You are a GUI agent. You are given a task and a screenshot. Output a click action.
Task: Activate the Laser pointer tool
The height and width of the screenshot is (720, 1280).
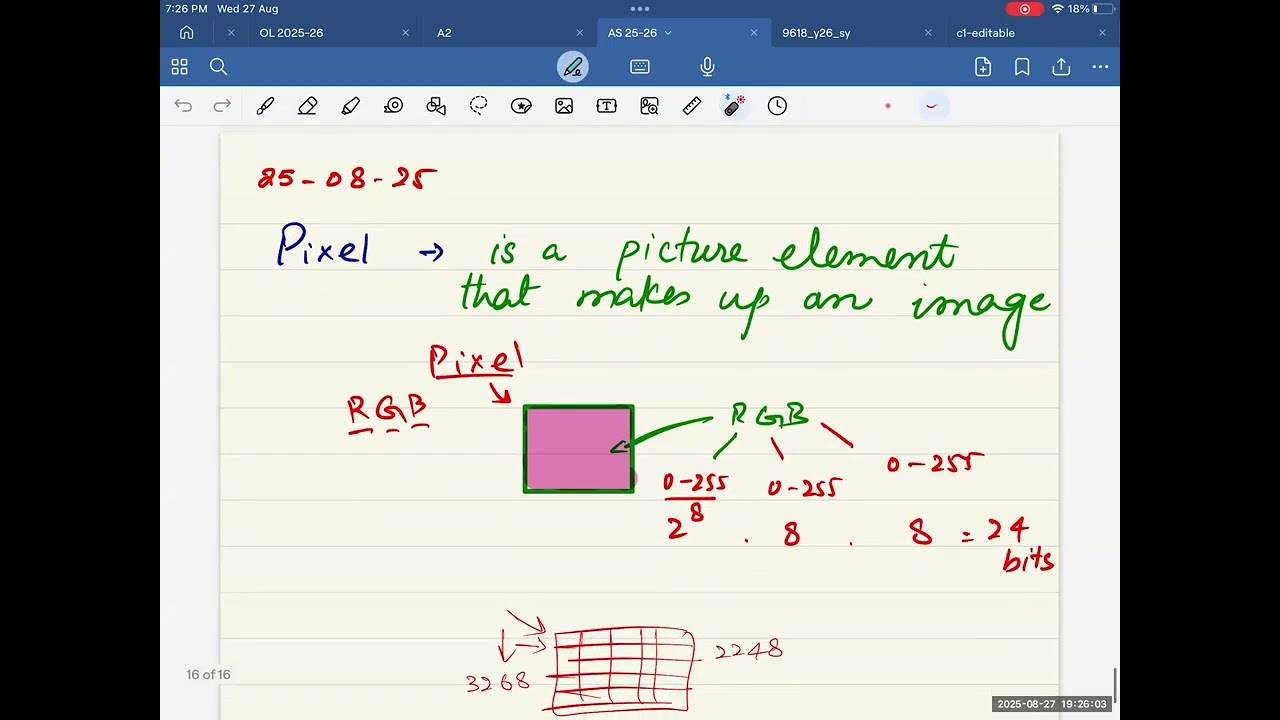click(x=734, y=106)
